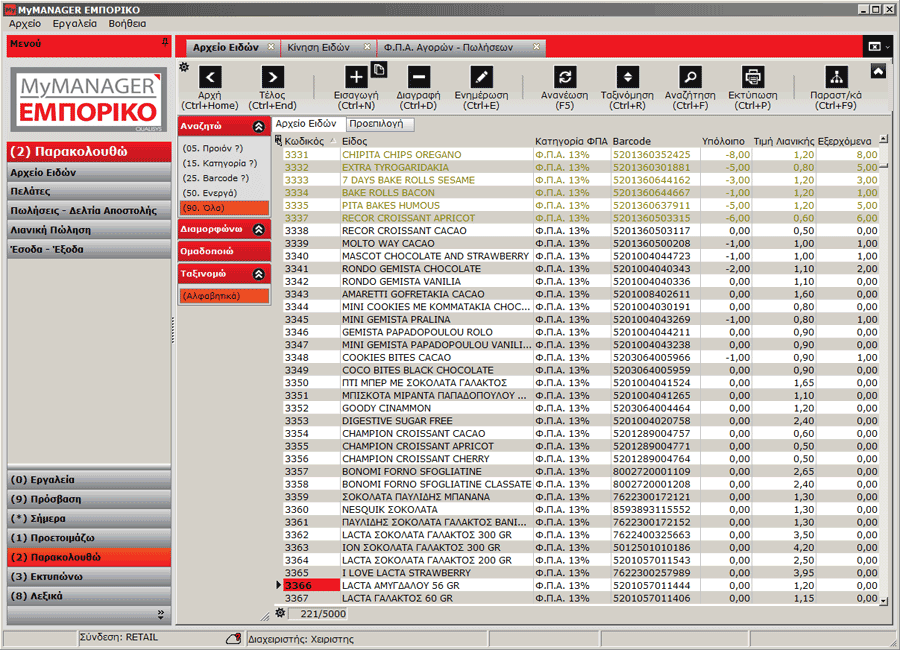Close the Φ.Π.Α. Αγορών - Πωλήσεων tab

coord(536,47)
